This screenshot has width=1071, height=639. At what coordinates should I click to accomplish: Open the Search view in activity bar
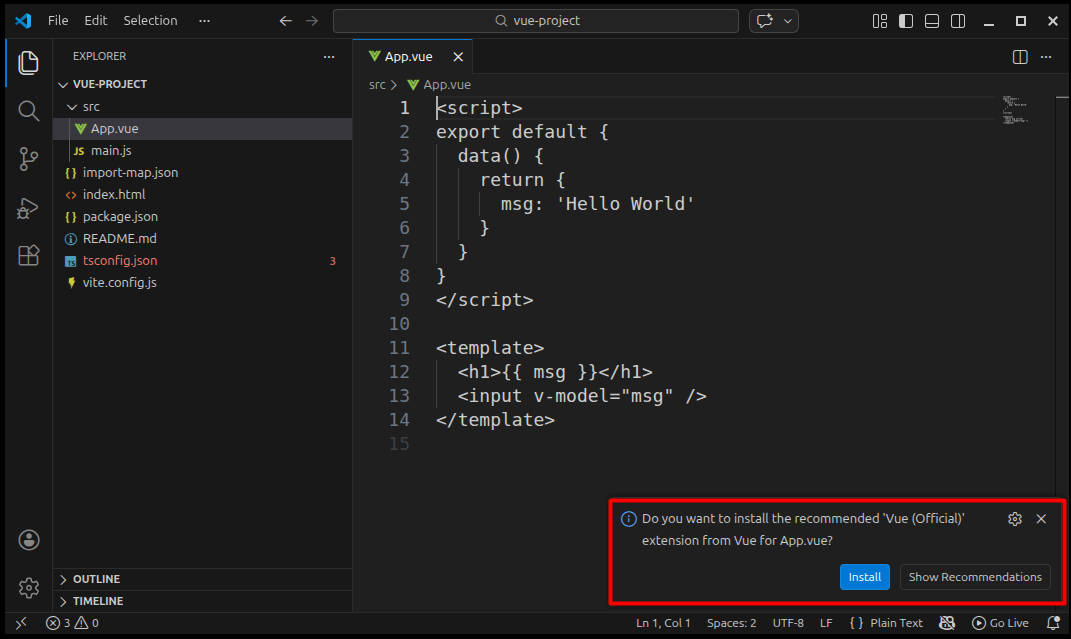[x=28, y=111]
